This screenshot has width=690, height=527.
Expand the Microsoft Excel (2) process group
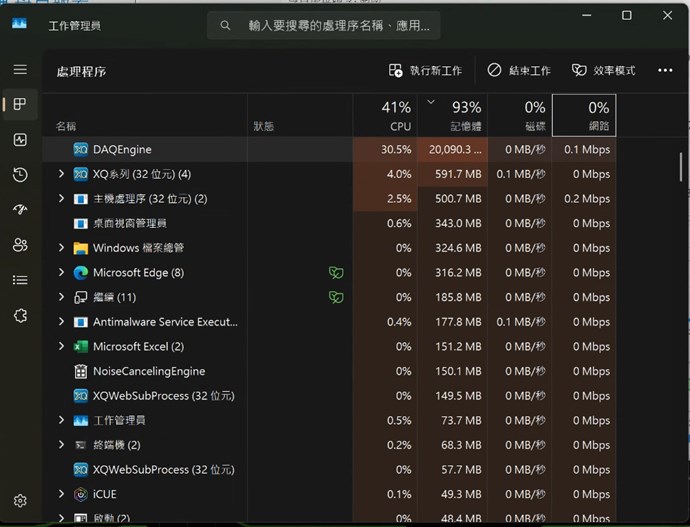point(62,347)
